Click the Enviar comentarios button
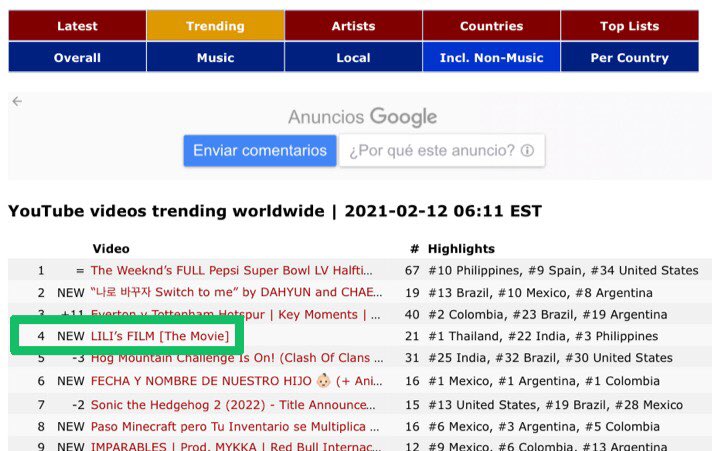This screenshot has height=451, width=712. (260, 150)
